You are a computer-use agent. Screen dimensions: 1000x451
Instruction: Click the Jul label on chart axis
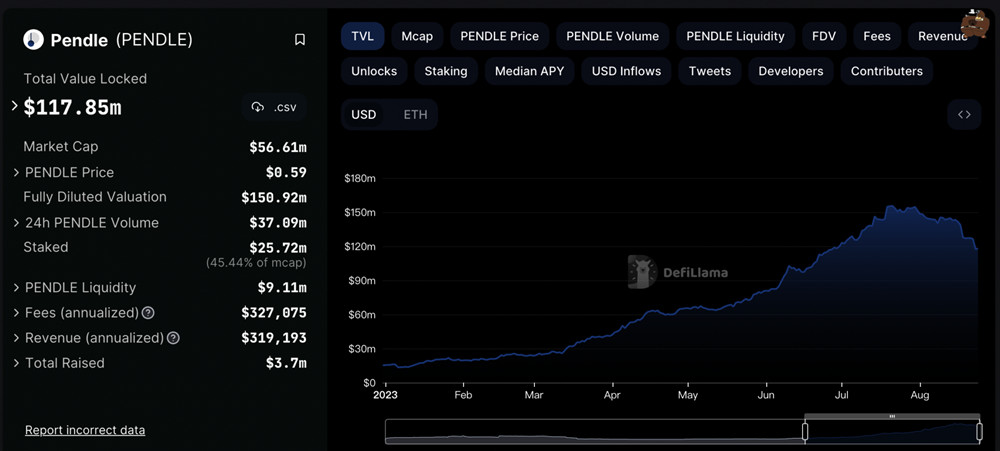[x=842, y=396]
